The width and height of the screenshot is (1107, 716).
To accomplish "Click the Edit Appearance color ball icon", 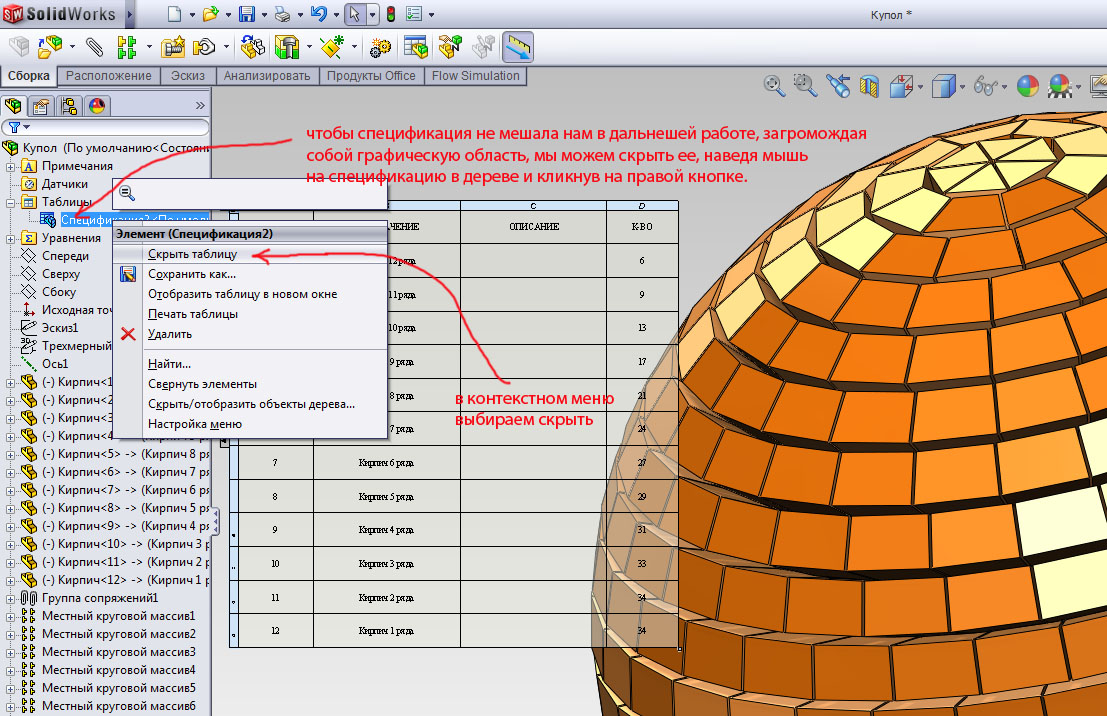I will click(x=1027, y=87).
